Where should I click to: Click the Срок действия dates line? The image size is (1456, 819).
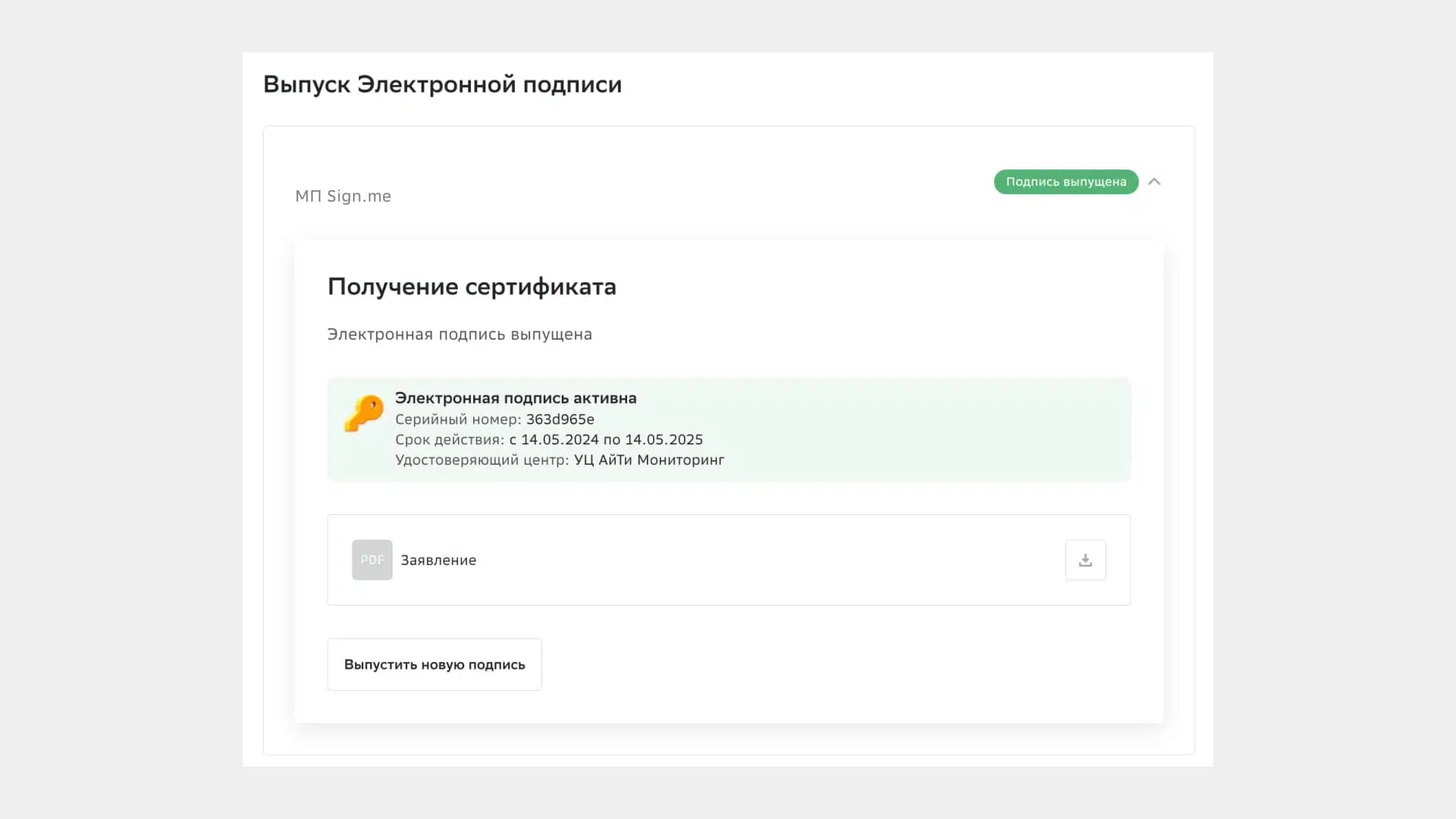549,440
